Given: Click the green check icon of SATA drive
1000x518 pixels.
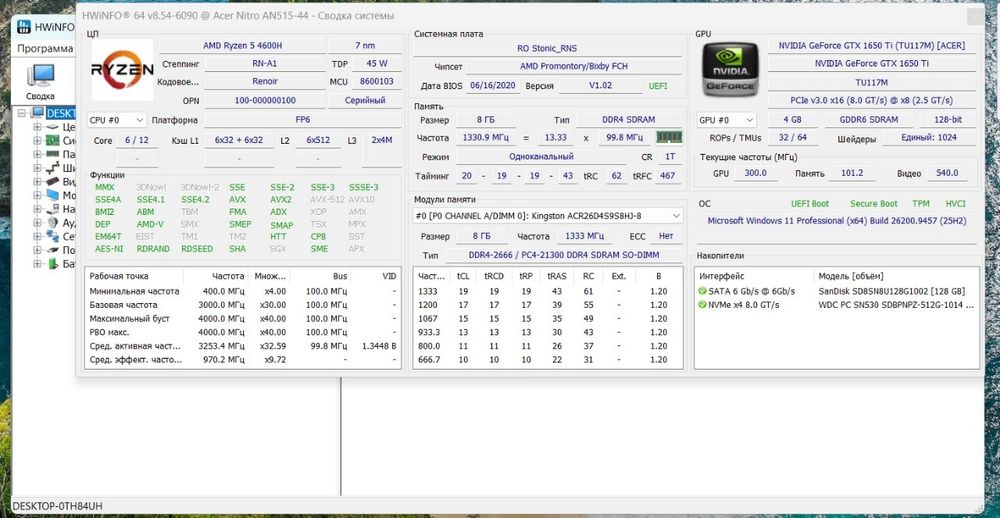Looking at the screenshot, I should tap(703, 292).
